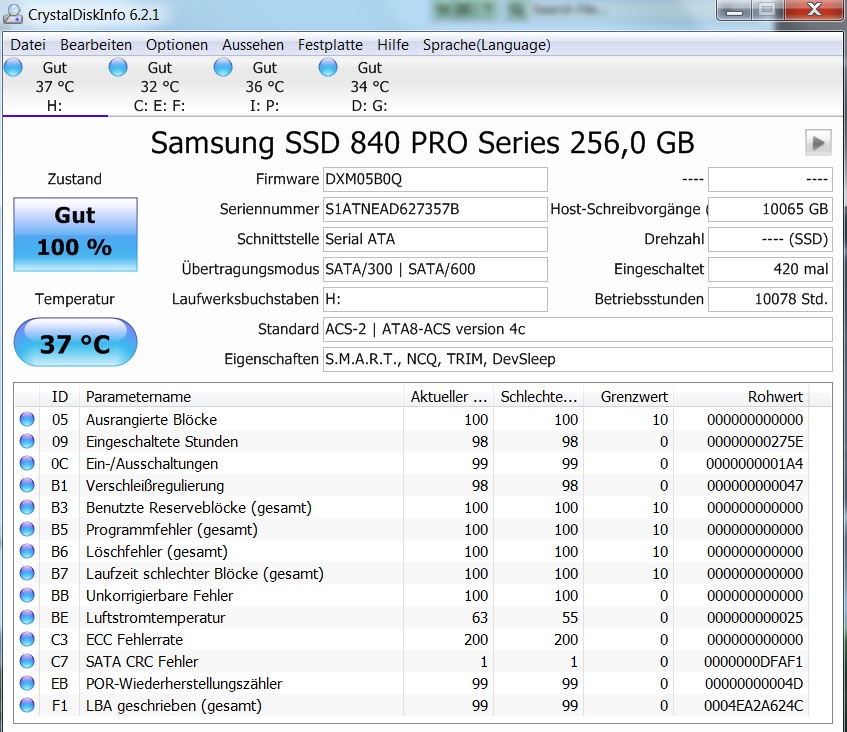
Task: Click the 37 °C temperature button
Action: coord(75,343)
